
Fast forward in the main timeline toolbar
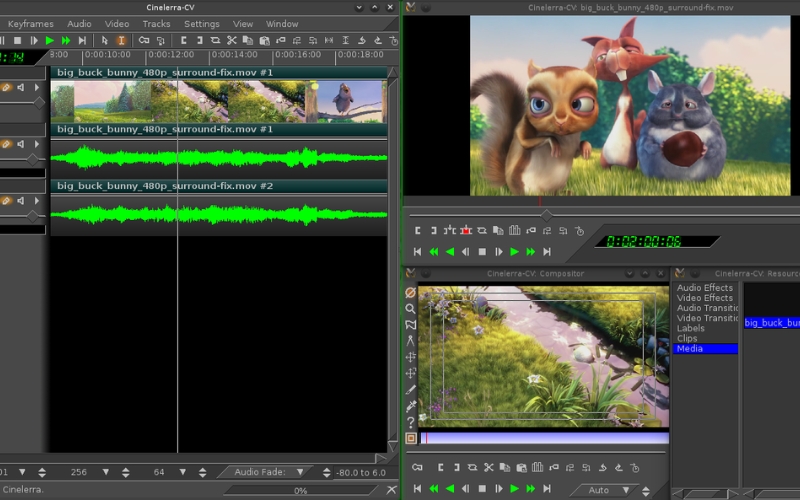tap(66, 40)
